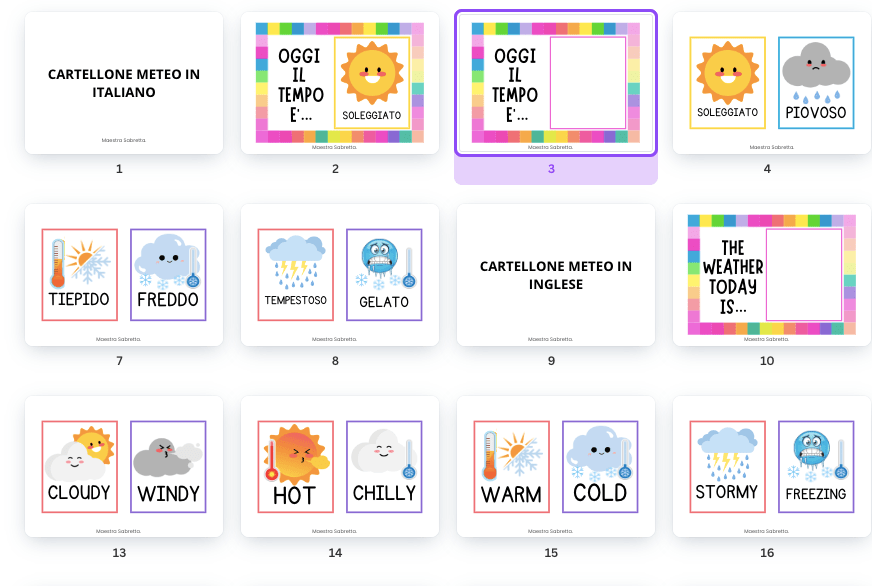This screenshot has width=872, height=586.
Task: Click the page number 14 label
Action: (335, 553)
